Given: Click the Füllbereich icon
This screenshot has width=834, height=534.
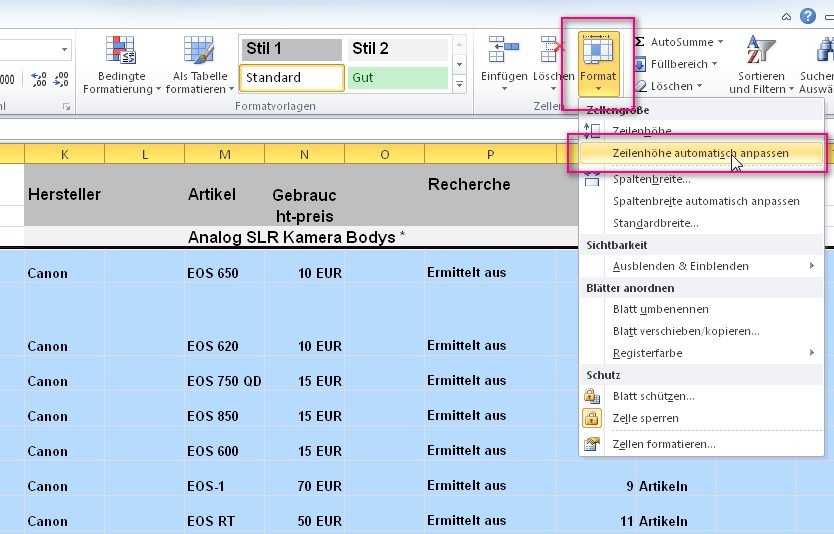Looking at the screenshot, I should coord(640,64).
